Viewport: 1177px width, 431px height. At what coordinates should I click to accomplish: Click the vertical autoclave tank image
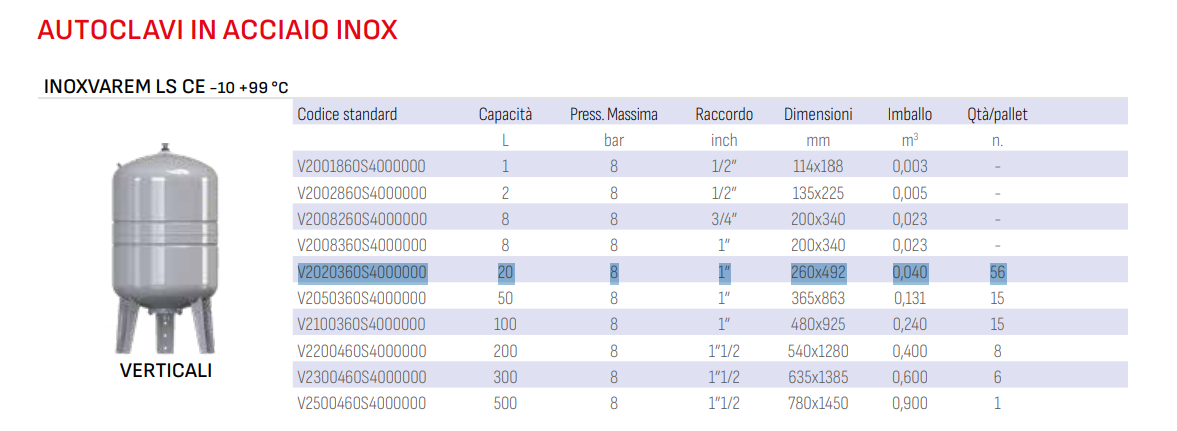coord(165,248)
